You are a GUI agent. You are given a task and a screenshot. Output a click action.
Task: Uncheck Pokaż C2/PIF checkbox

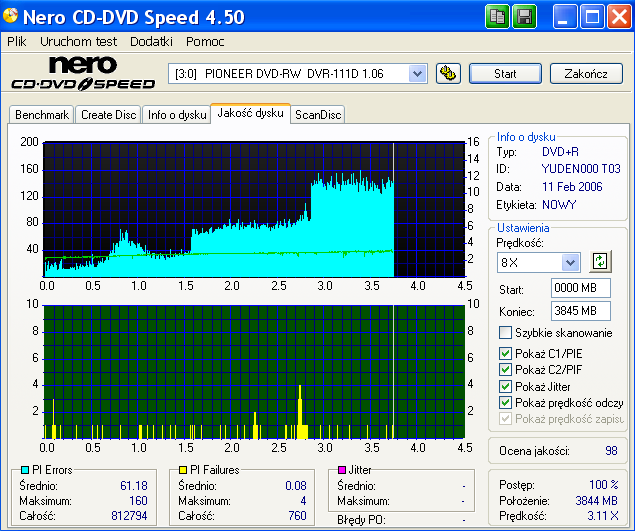tap(505, 369)
